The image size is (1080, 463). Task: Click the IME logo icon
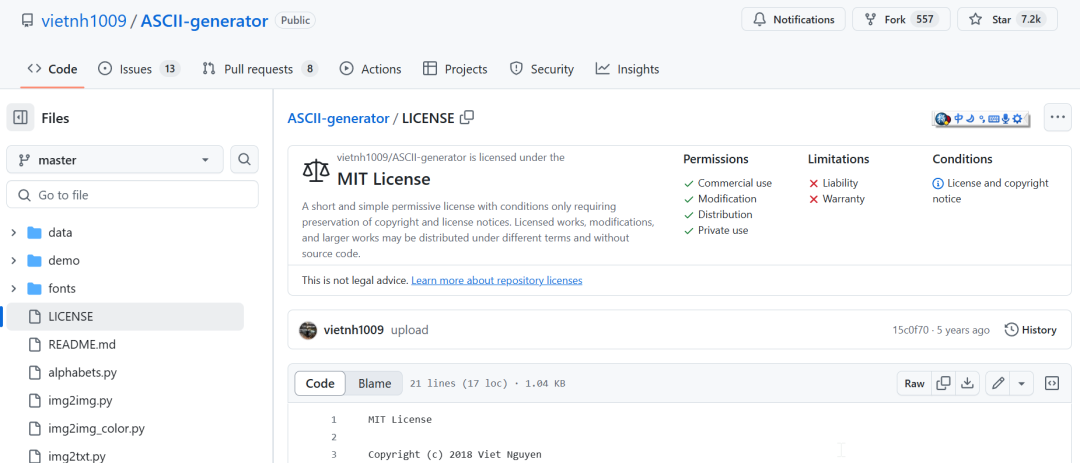coord(942,119)
